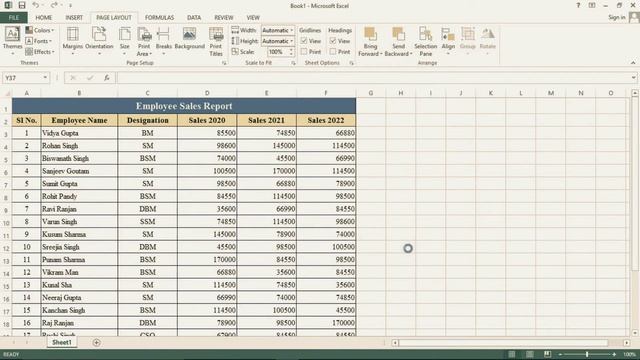Toggle Headings View checkbox

[333, 41]
